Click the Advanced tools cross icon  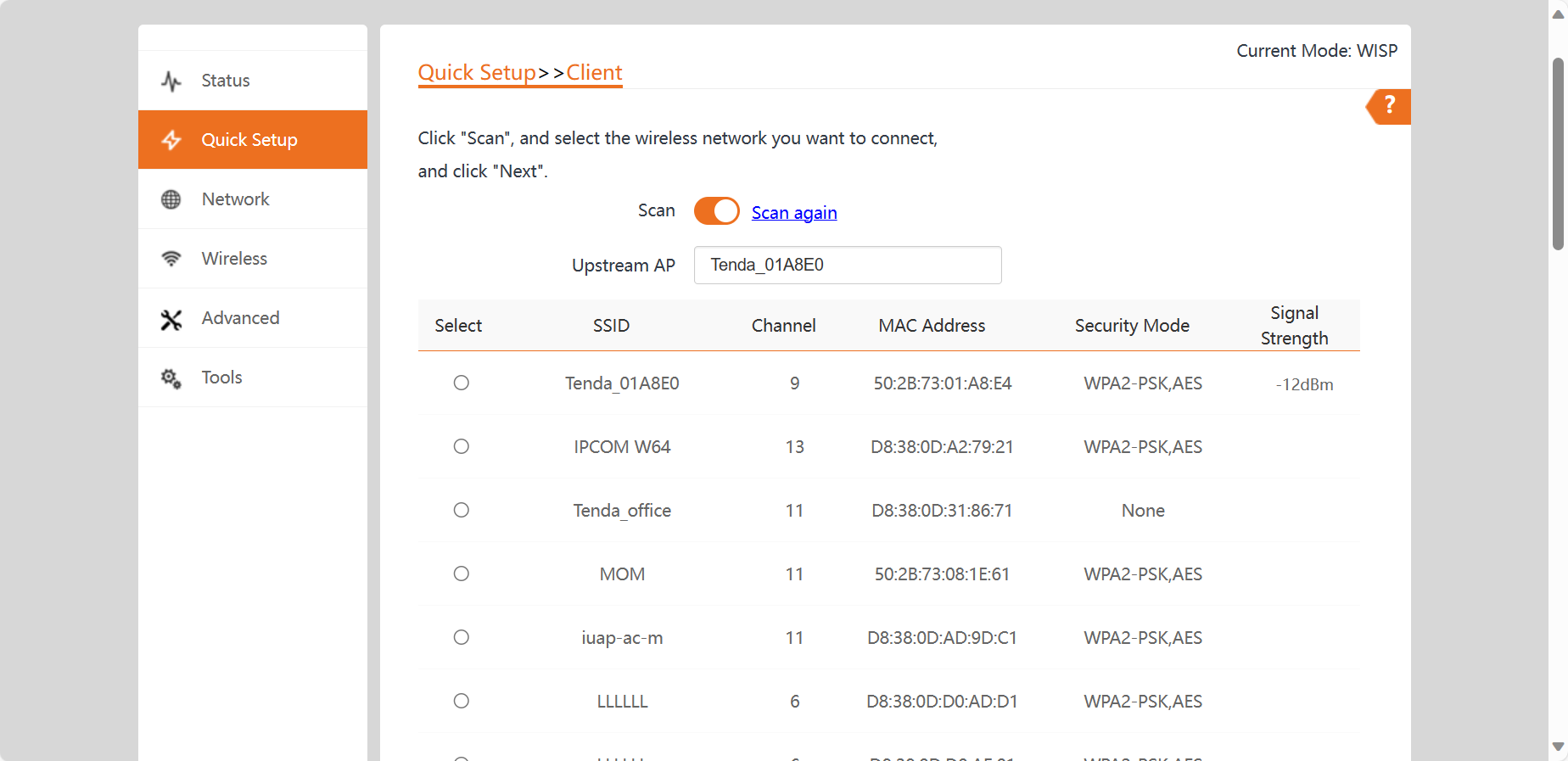171,319
